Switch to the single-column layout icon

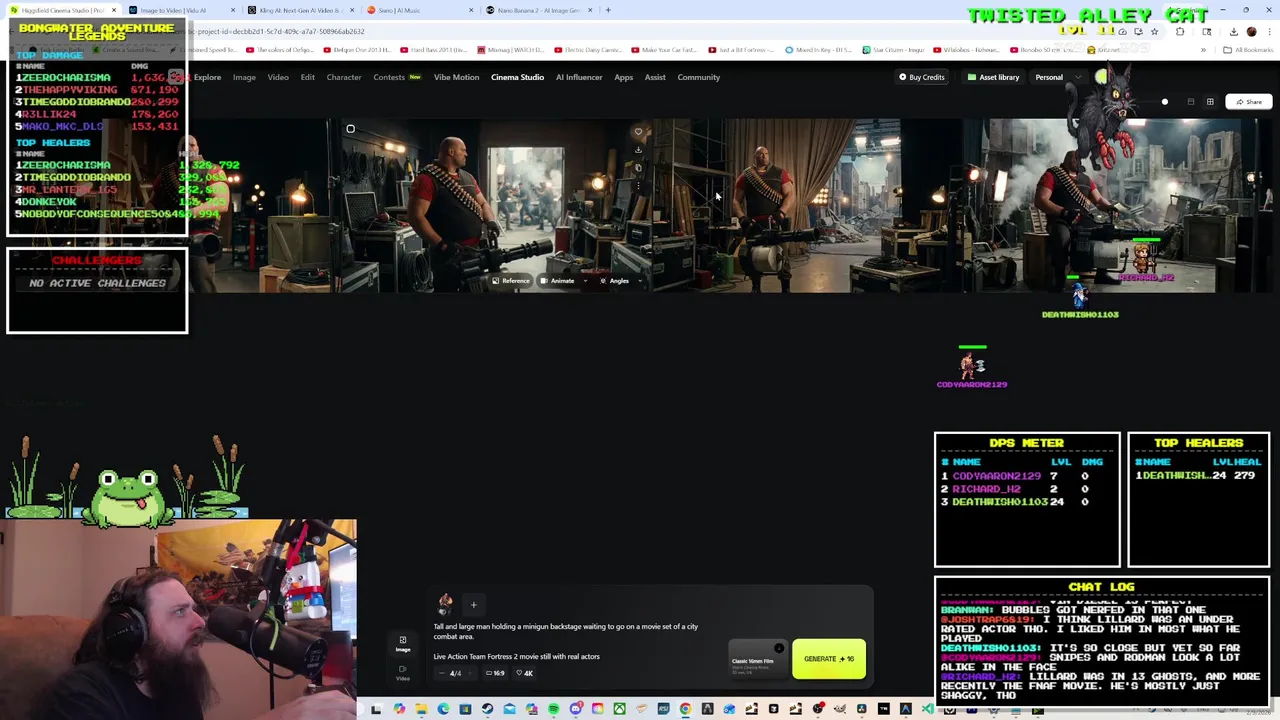1191,102
